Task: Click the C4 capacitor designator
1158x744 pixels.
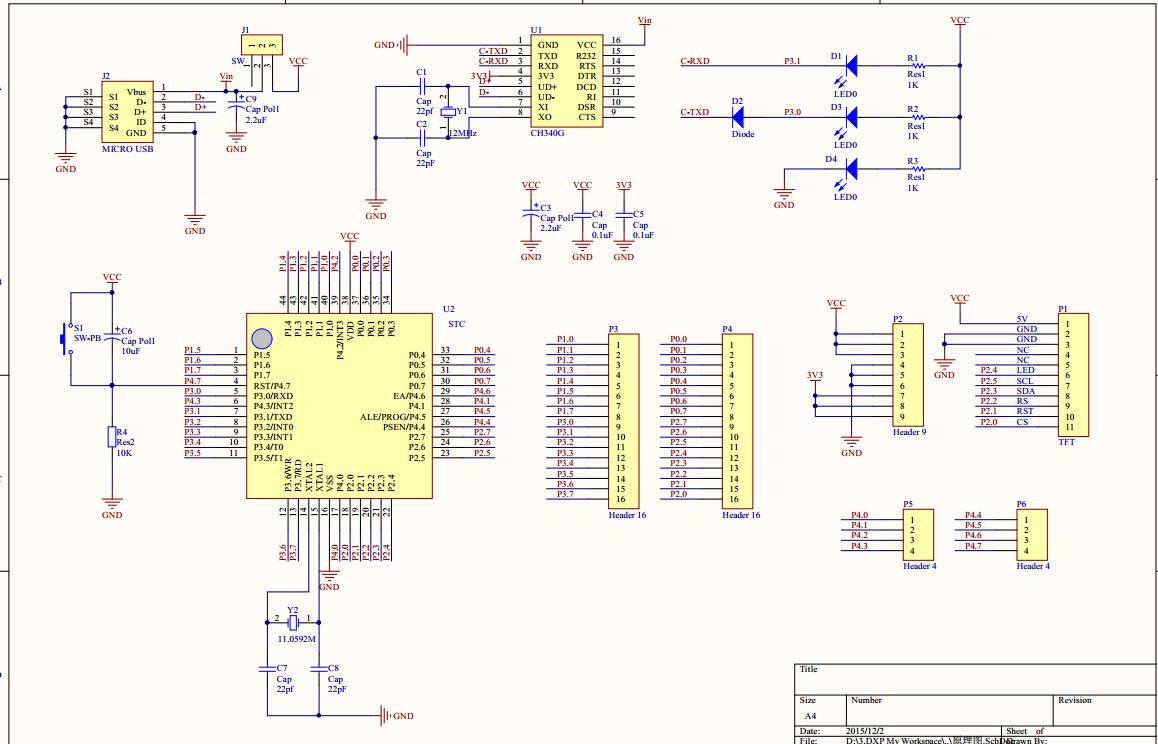Action: tap(597, 214)
